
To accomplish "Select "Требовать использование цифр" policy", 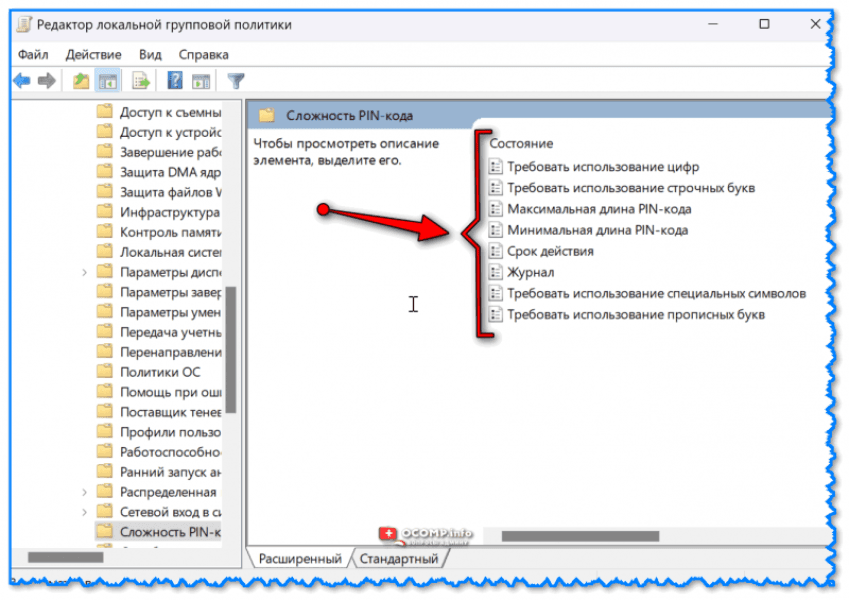I will (x=602, y=167).
